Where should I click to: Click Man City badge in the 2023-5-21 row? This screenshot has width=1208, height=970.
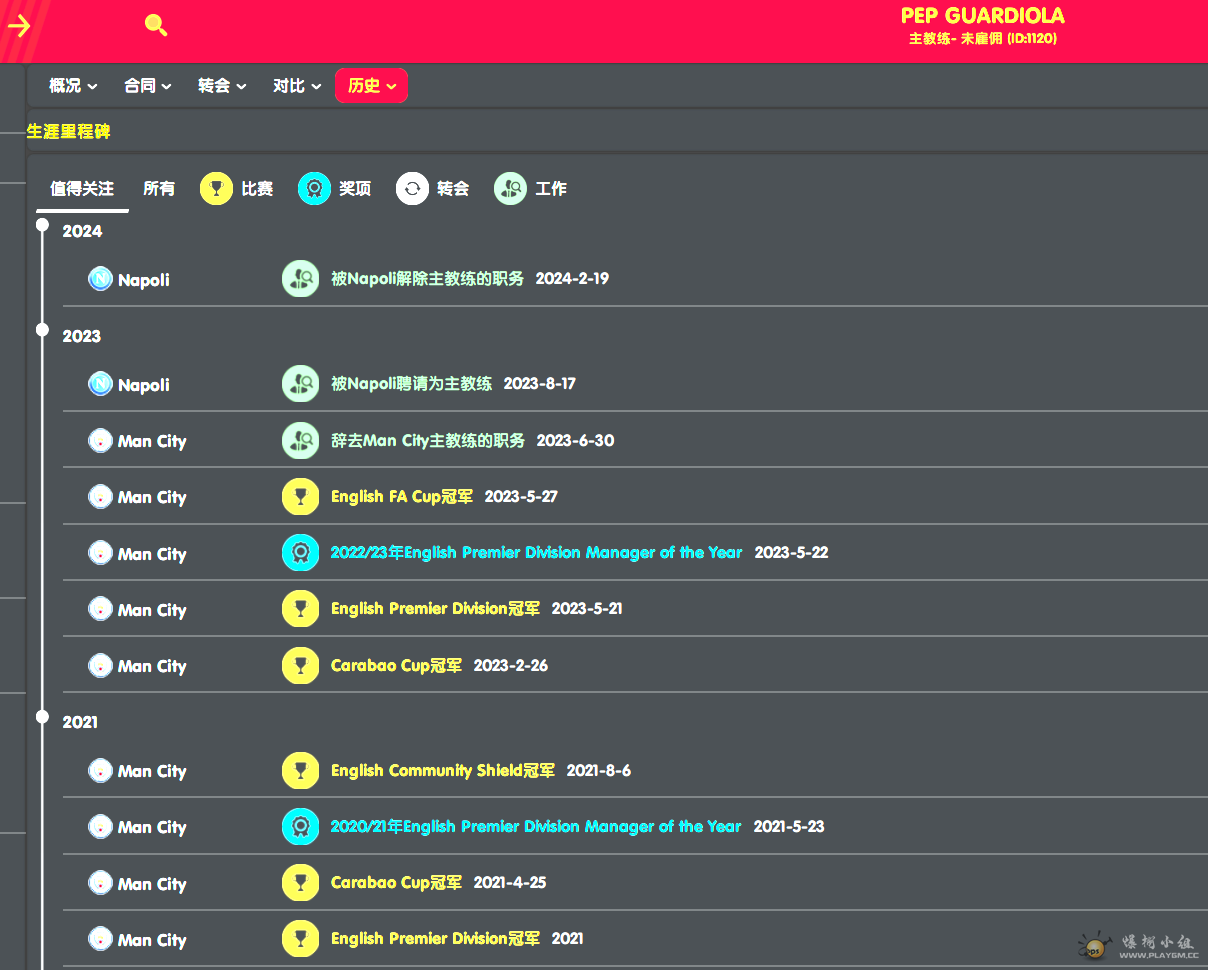click(100, 609)
